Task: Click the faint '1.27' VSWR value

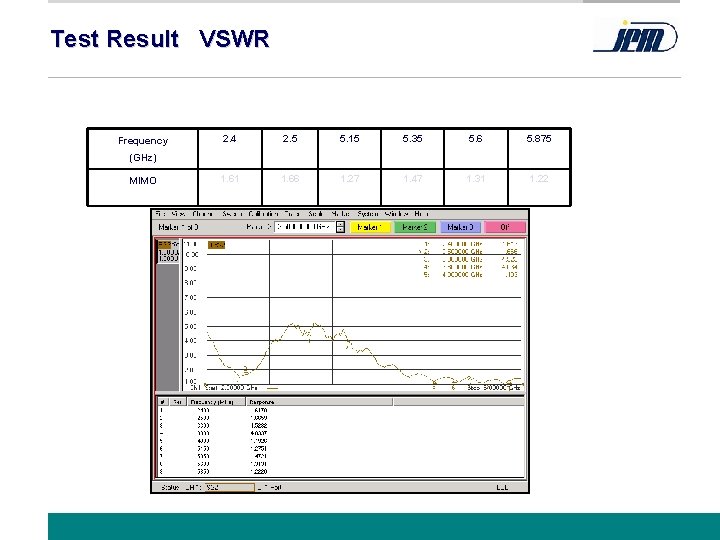Action: [x=350, y=179]
